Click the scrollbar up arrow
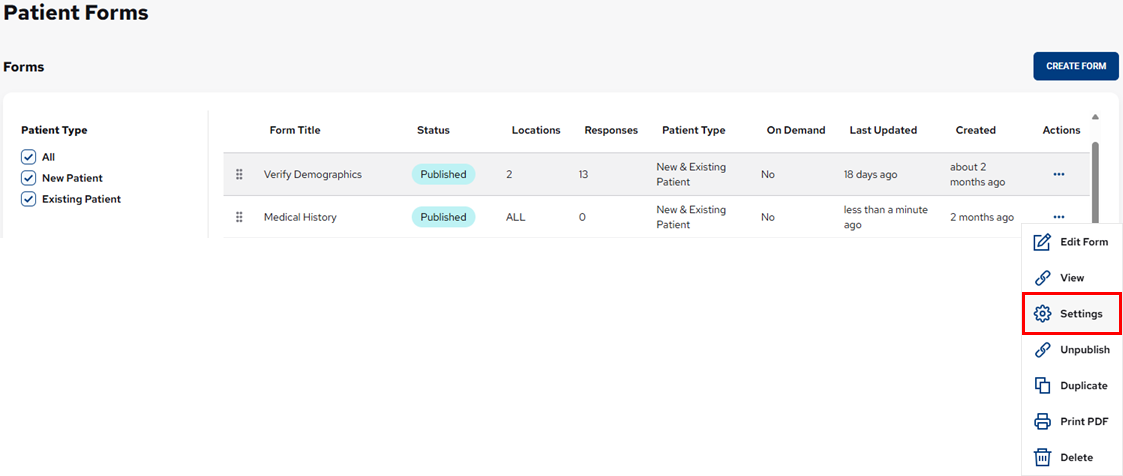 [x=1095, y=117]
